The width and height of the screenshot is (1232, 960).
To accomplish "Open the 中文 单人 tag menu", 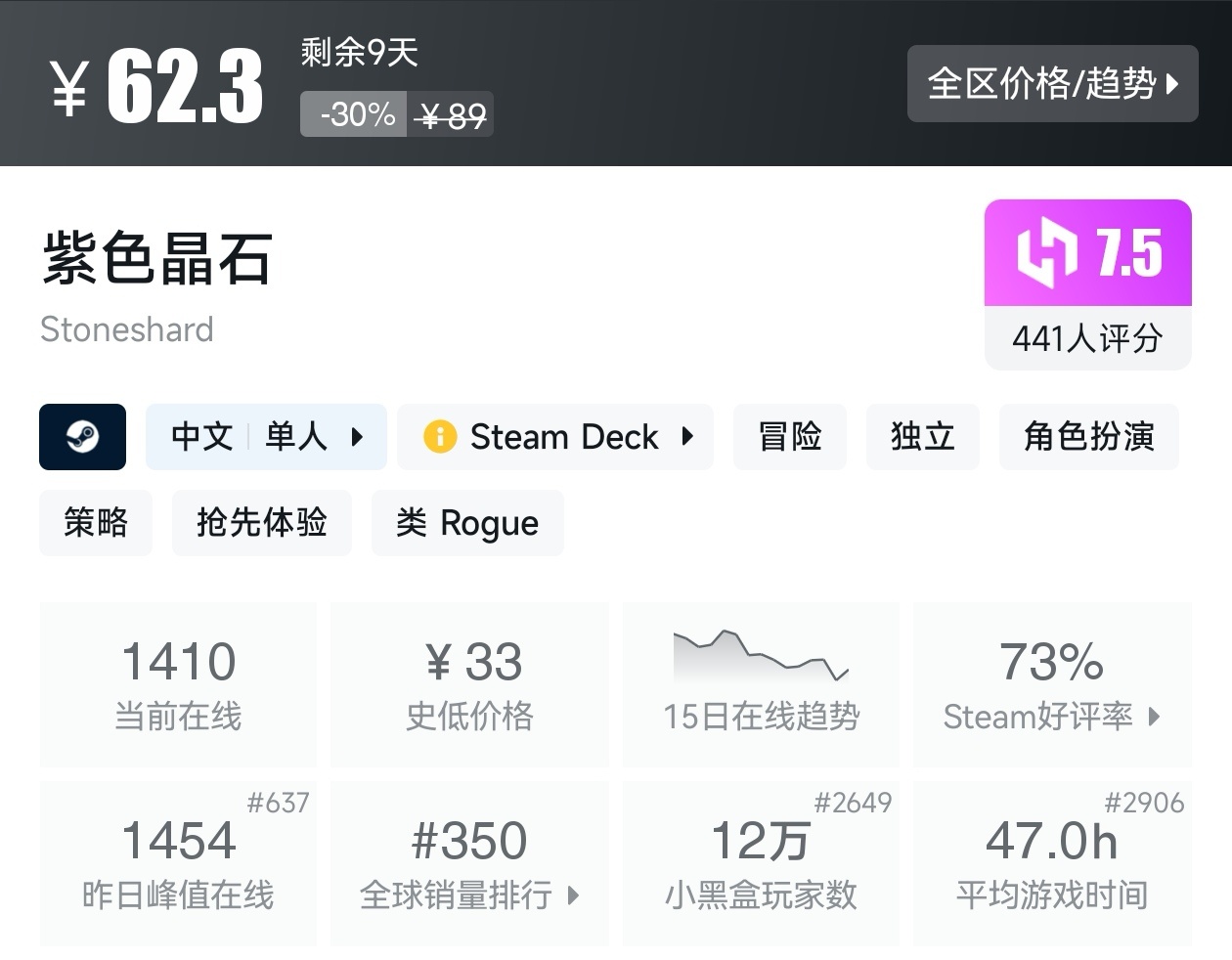I will click(358, 437).
